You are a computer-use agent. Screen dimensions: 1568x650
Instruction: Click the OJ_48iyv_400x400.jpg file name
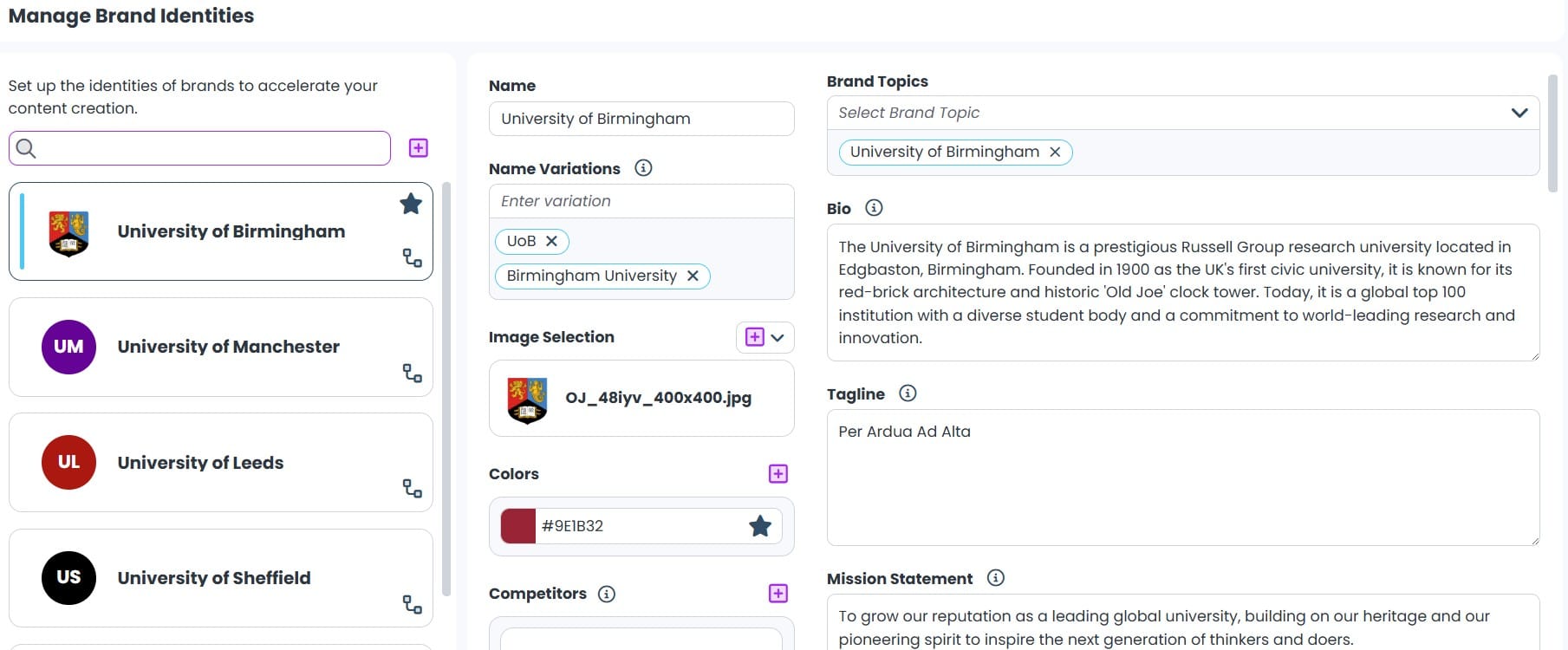[659, 398]
